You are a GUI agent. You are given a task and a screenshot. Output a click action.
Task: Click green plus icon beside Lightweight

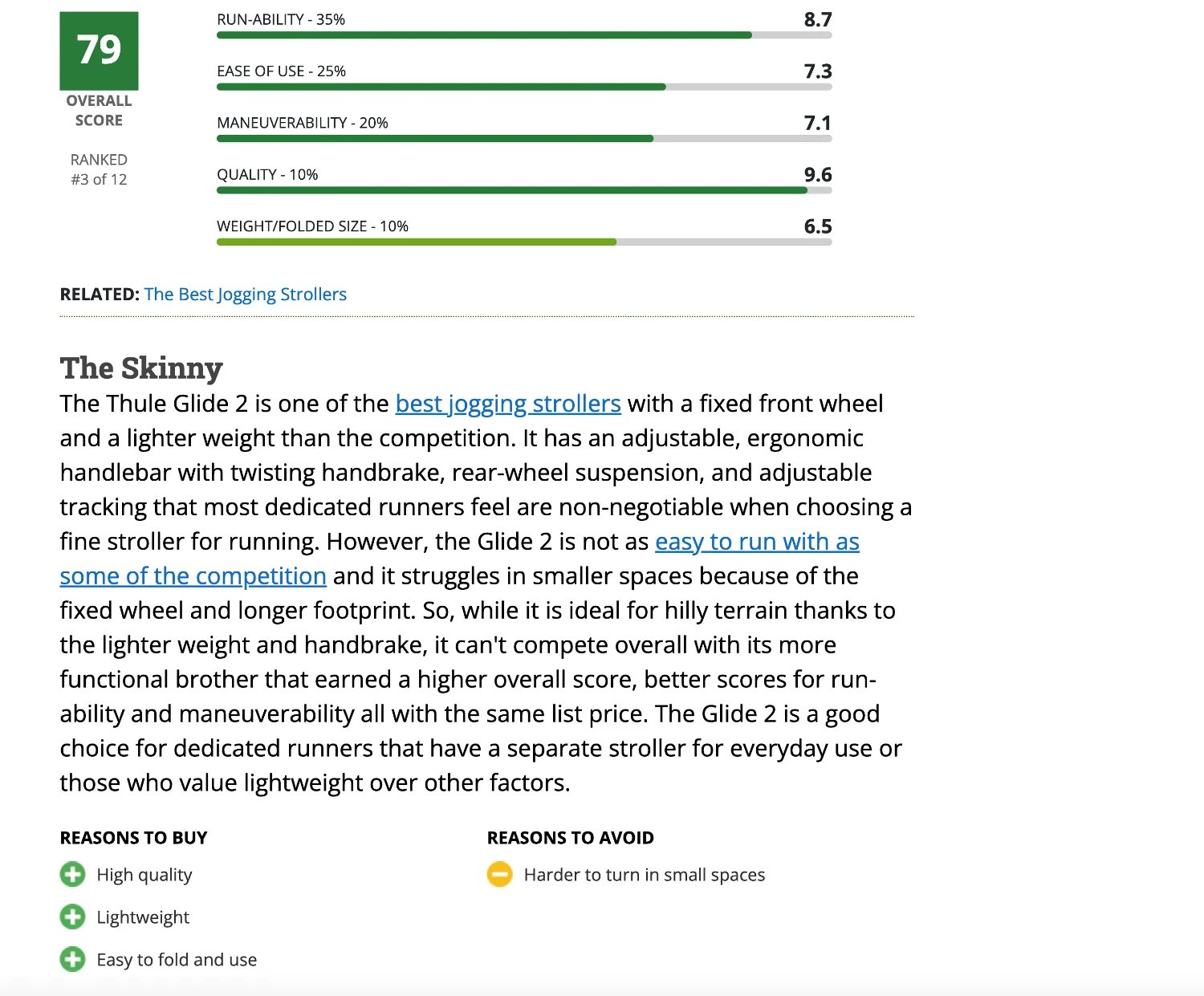click(x=72, y=917)
